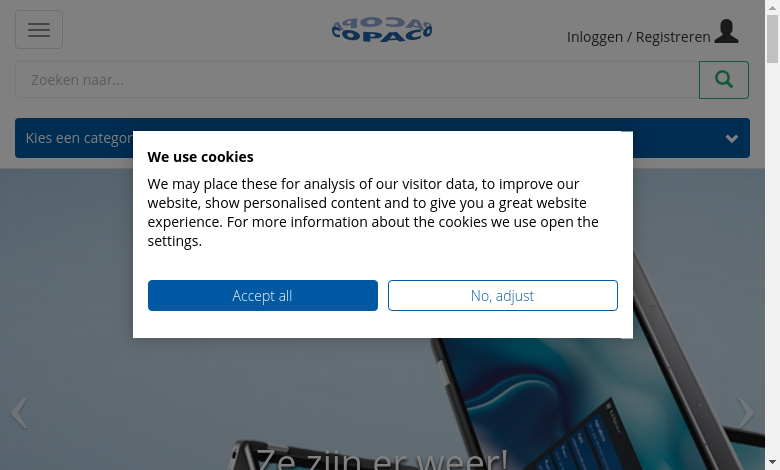Expand the category chevron arrow
Viewport: 780px width, 470px height.
(732, 139)
